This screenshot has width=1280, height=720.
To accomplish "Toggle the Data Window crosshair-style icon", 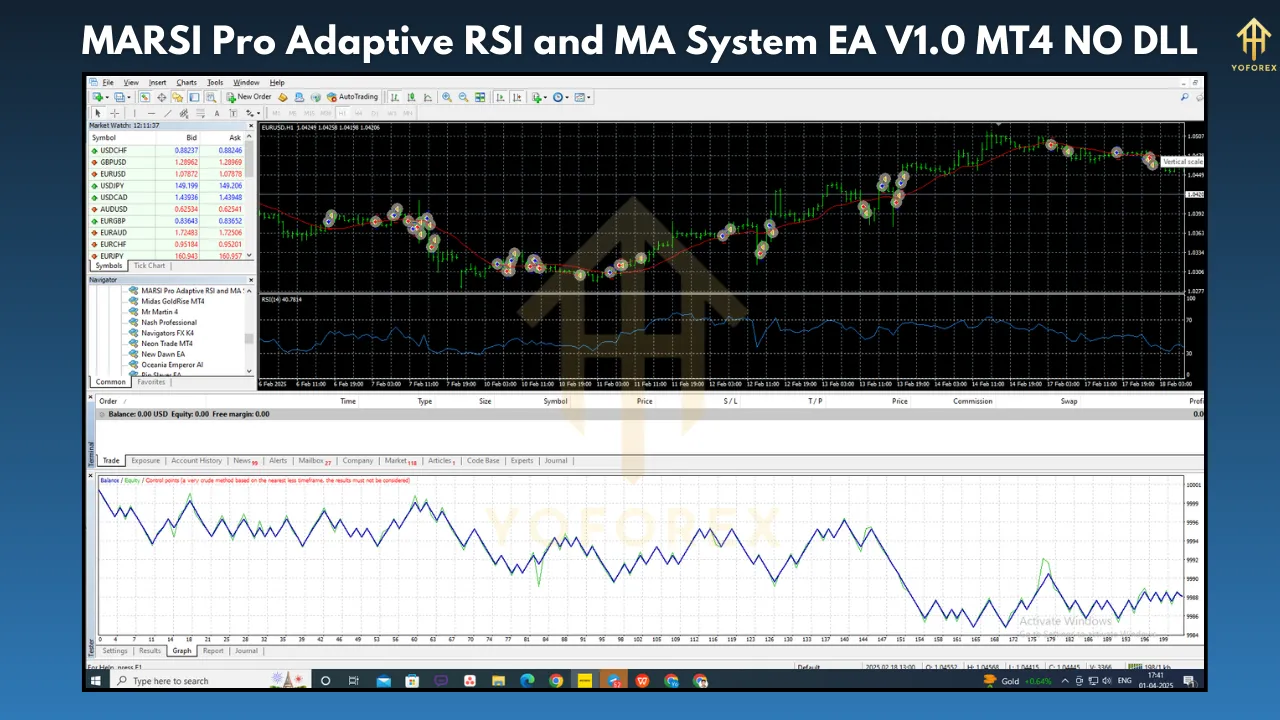I will [161, 97].
